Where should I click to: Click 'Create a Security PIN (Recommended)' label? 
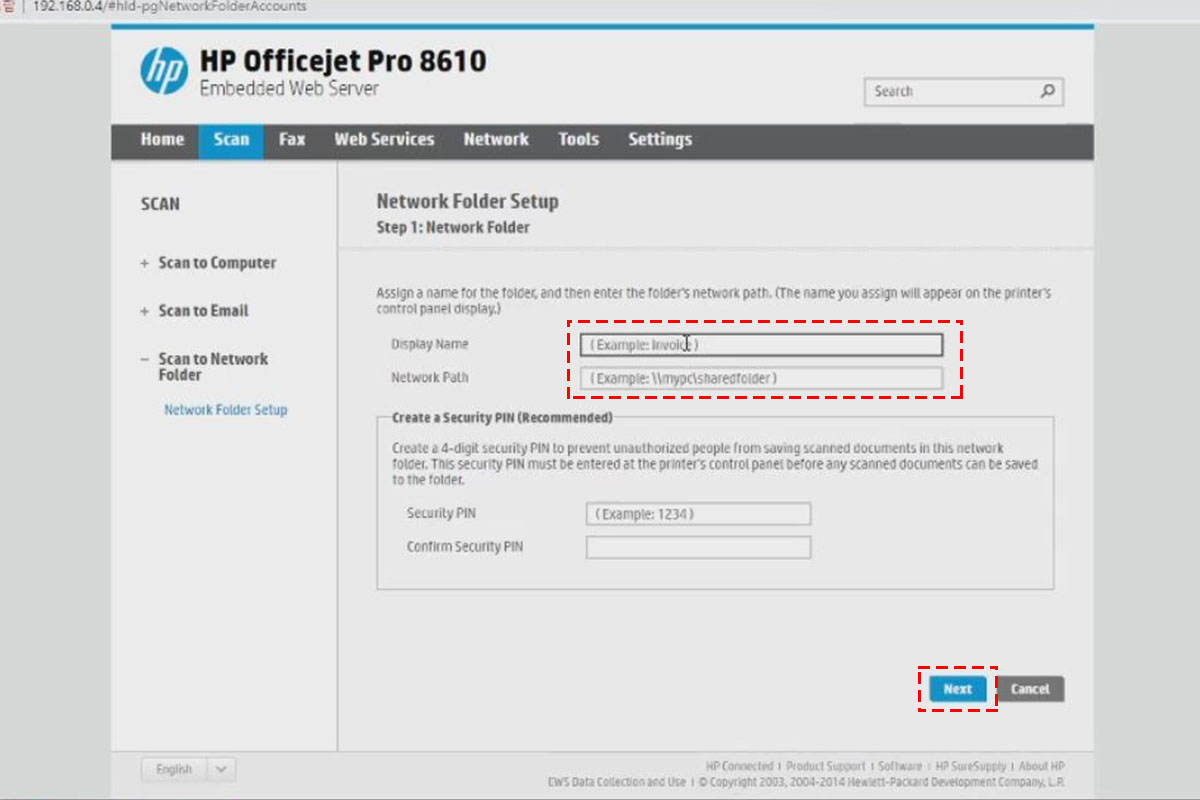tap(502, 418)
